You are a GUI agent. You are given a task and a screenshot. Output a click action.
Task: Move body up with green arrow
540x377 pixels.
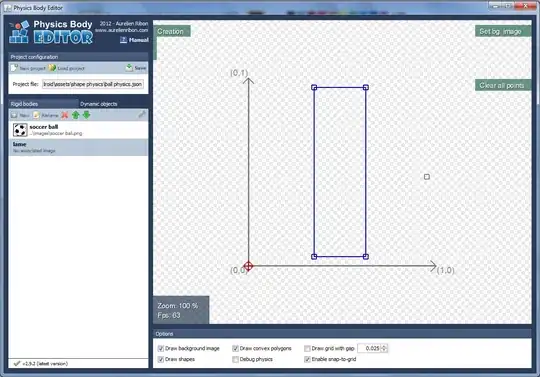(75, 115)
